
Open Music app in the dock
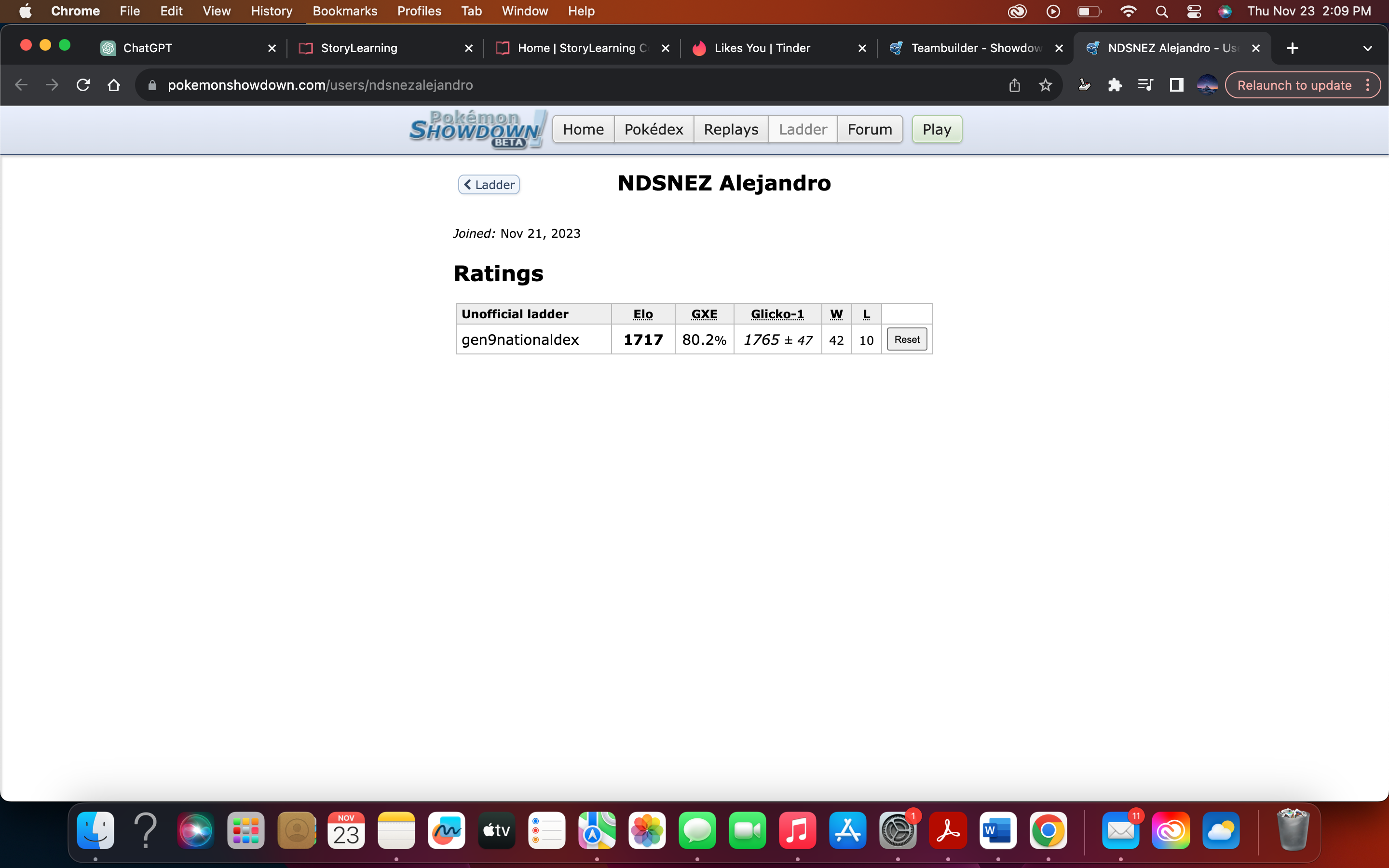[797, 830]
